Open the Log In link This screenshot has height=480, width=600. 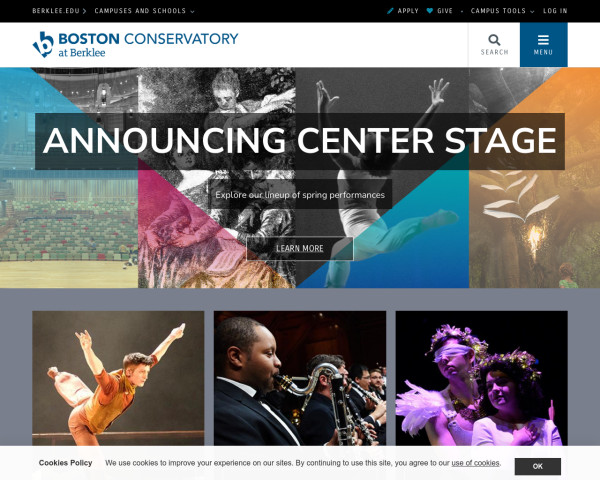pos(555,11)
